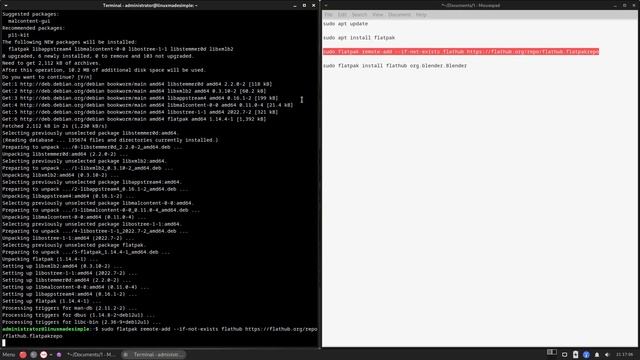This screenshot has height=360, width=640.
Task: Open the File menu in Mousepad
Action: coord(328,15)
